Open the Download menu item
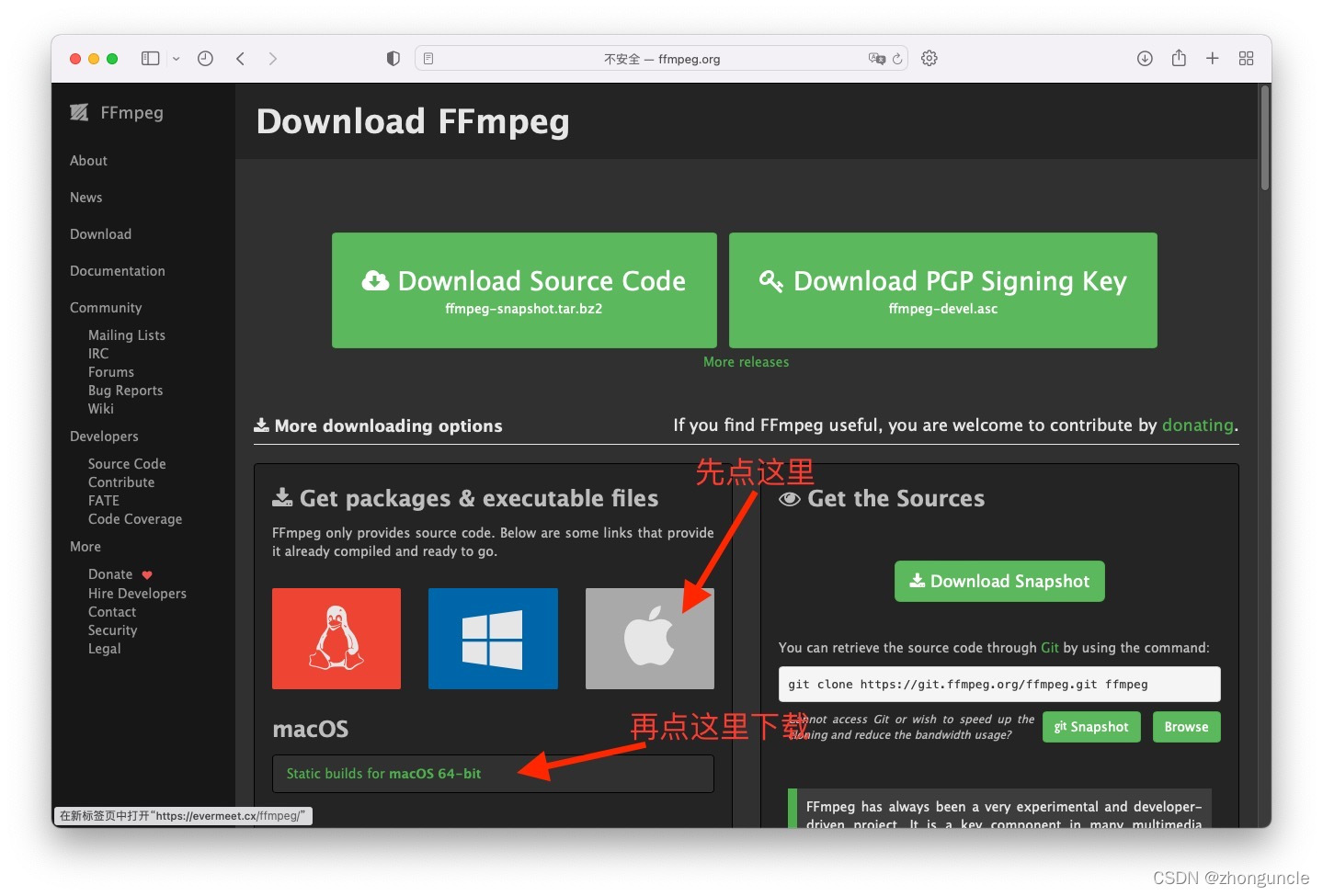 pos(100,234)
